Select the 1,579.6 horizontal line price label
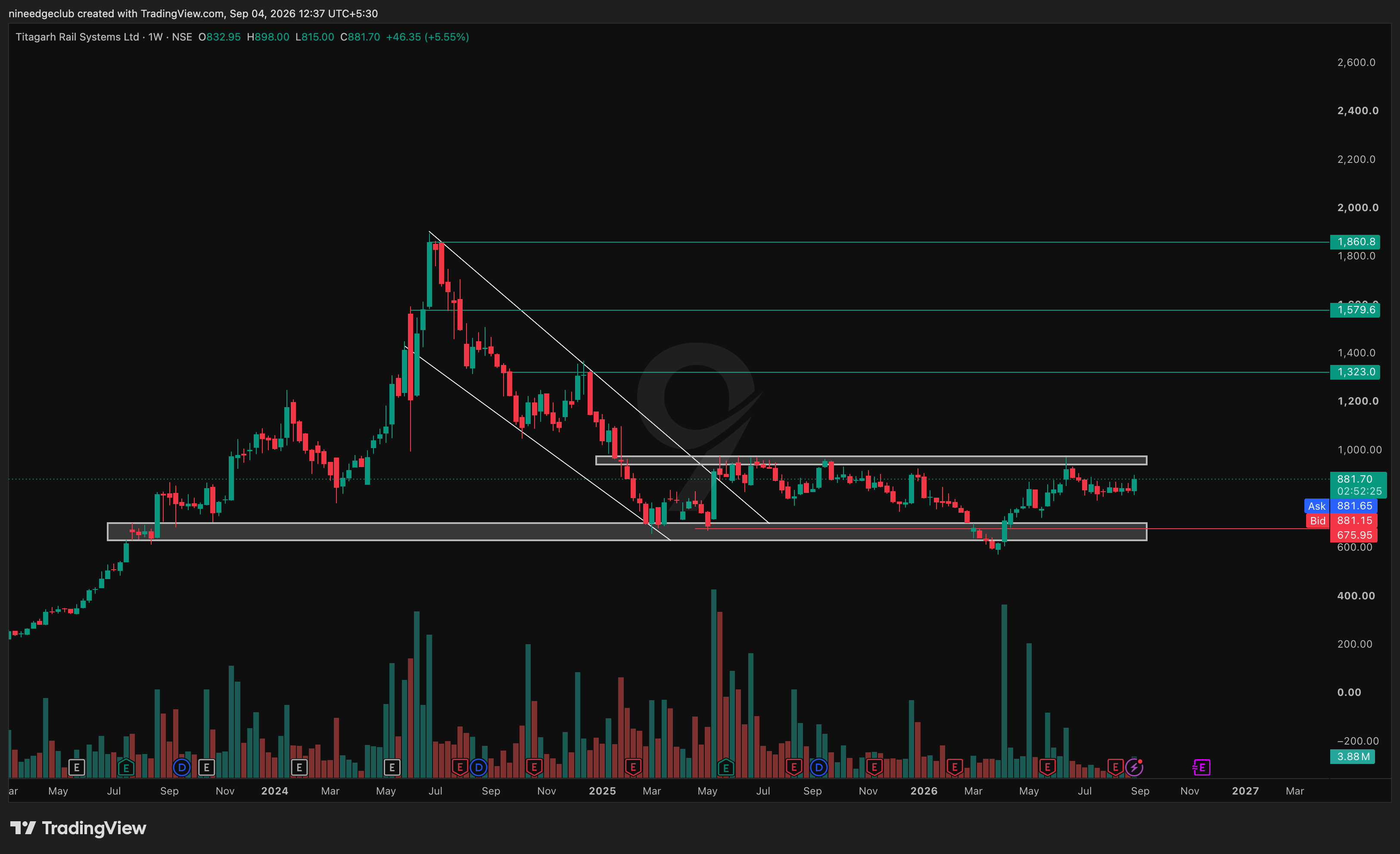 [1354, 310]
